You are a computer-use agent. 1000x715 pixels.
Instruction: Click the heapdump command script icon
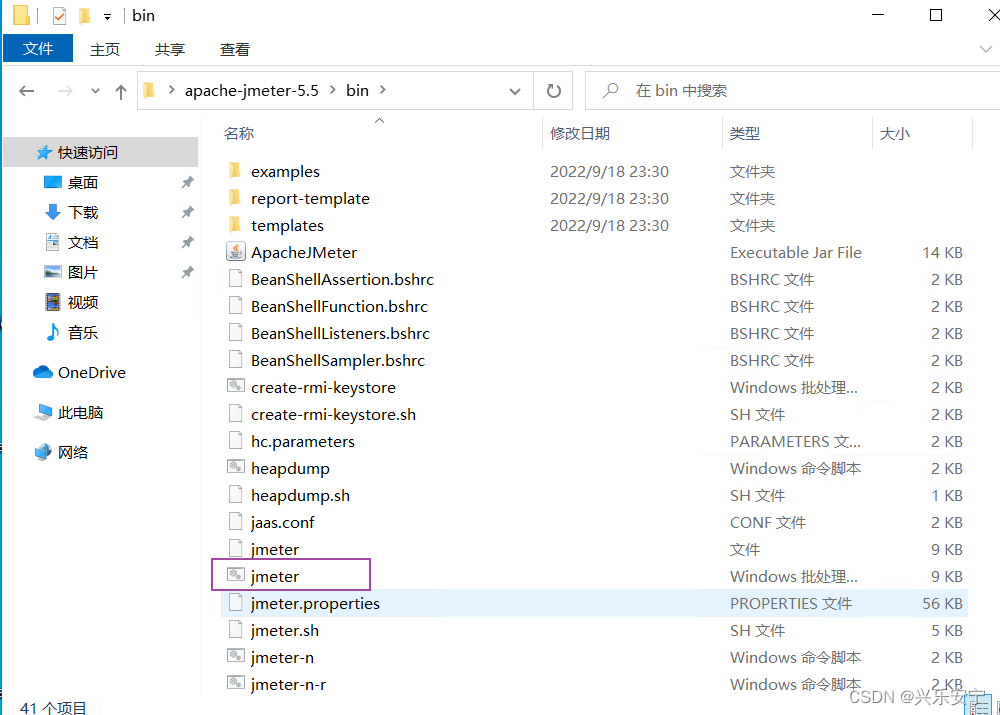click(x=235, y=468)
